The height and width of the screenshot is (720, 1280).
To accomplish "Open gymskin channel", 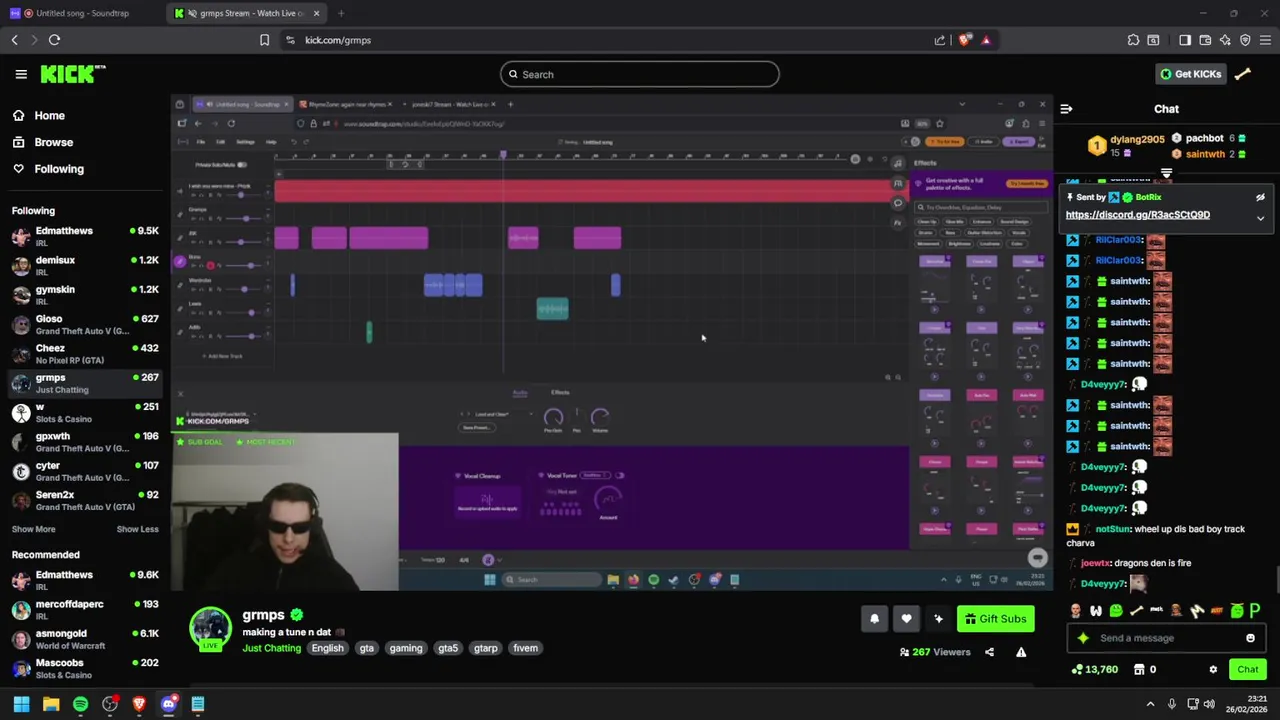I will pyautogui.click(x=85, y=294).
